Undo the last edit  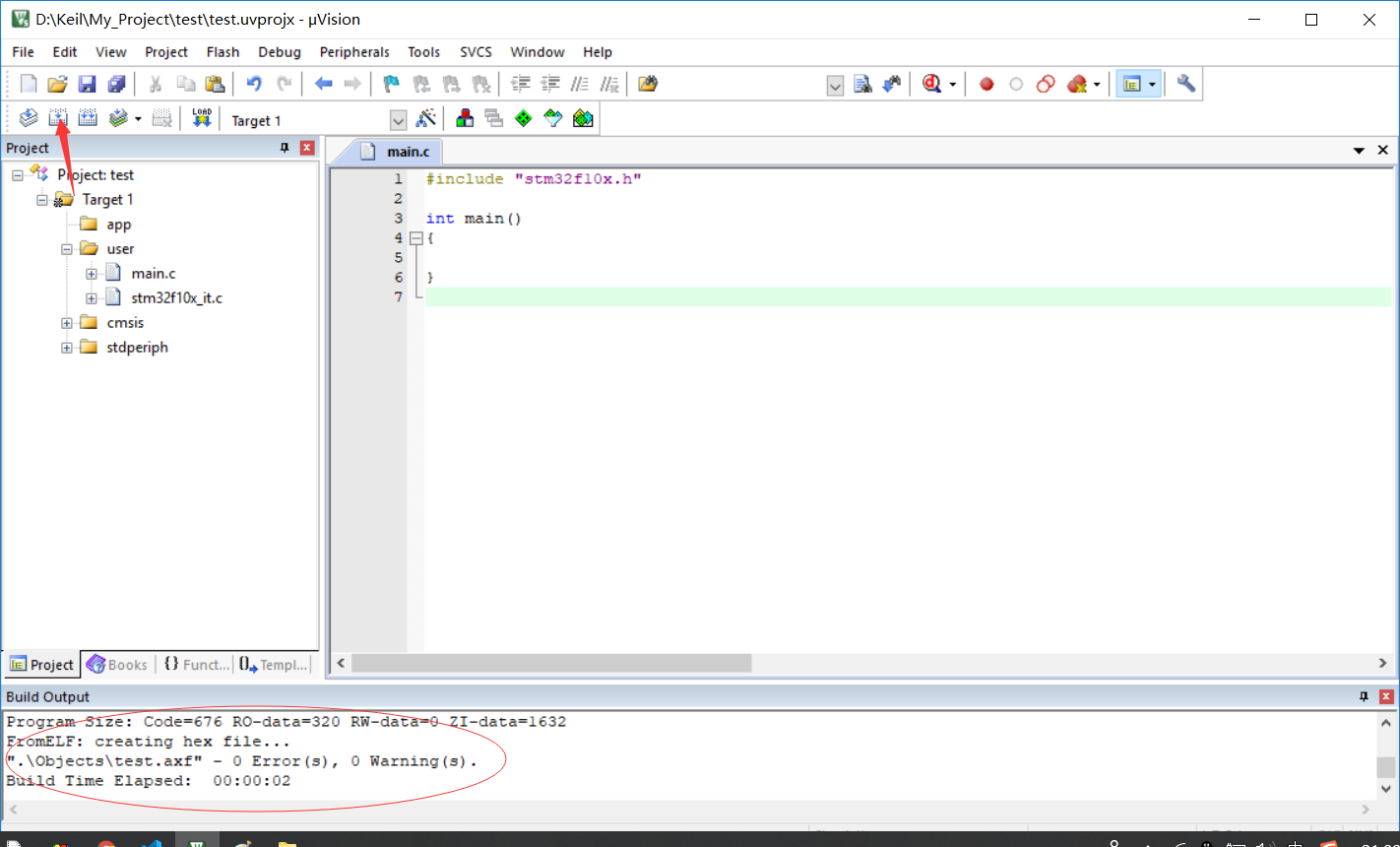(x=254, y=85)
